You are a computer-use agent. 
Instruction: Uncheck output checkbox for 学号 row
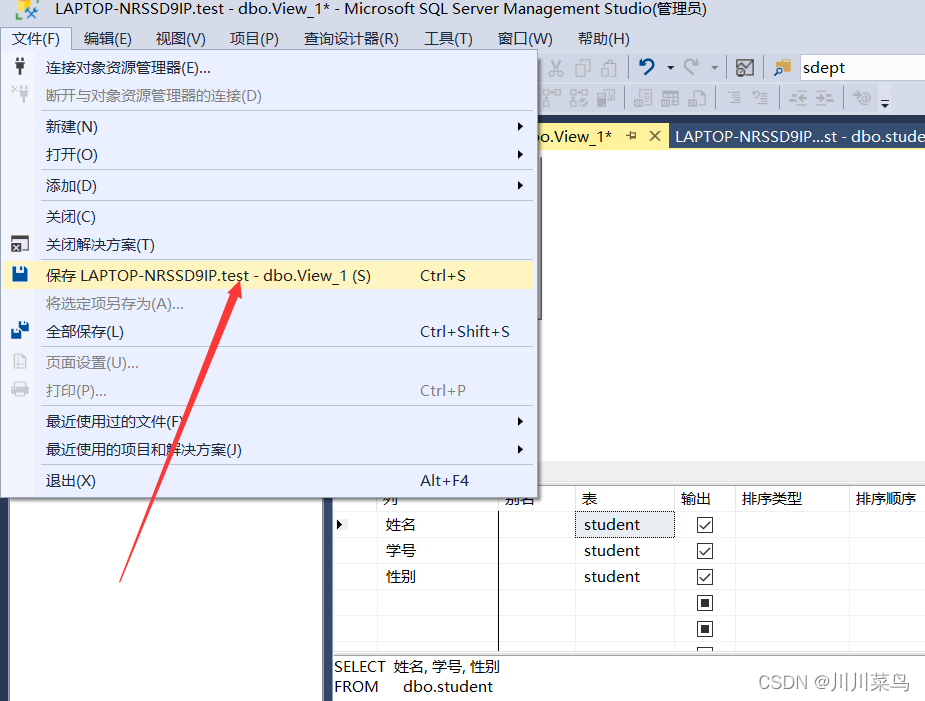(x=705, y=551)
